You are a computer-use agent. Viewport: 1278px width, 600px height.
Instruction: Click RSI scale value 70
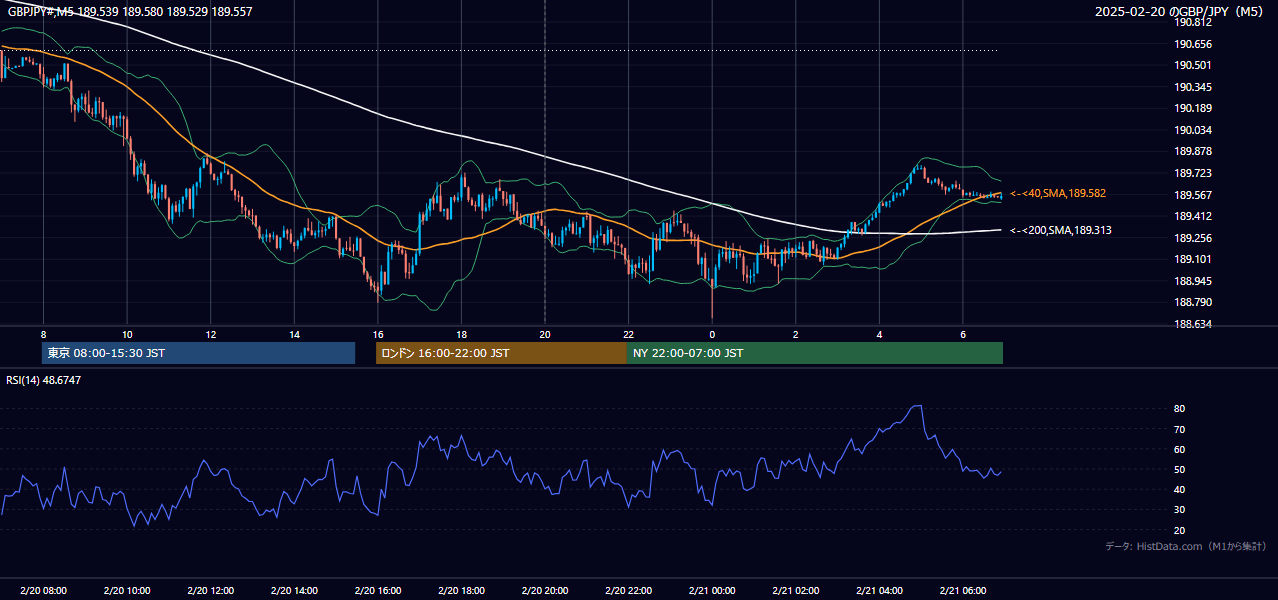[x=1180, y=429]
